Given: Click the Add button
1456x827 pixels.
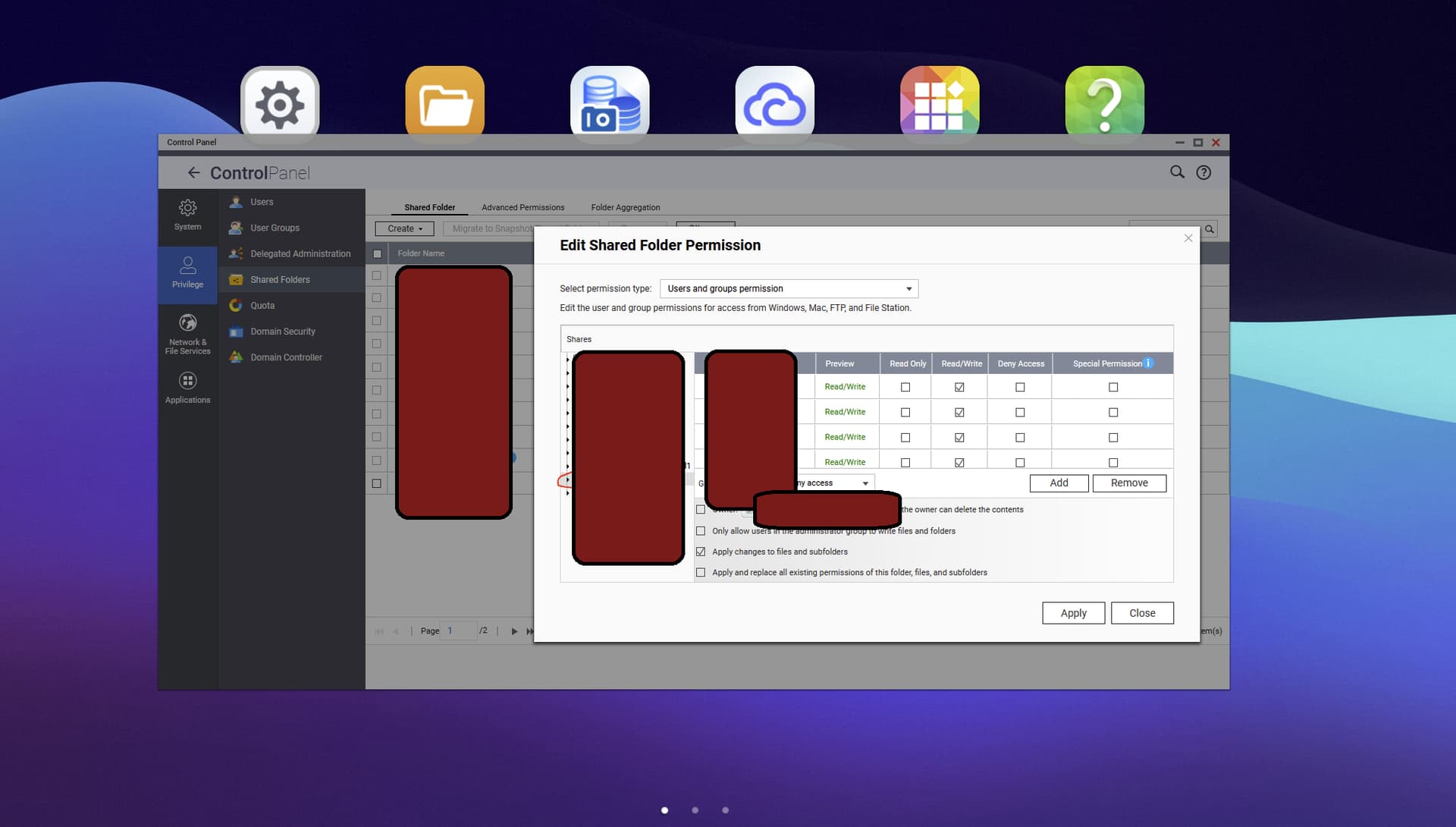Looking at the screenshot, I should click(x=1059, y=483).
